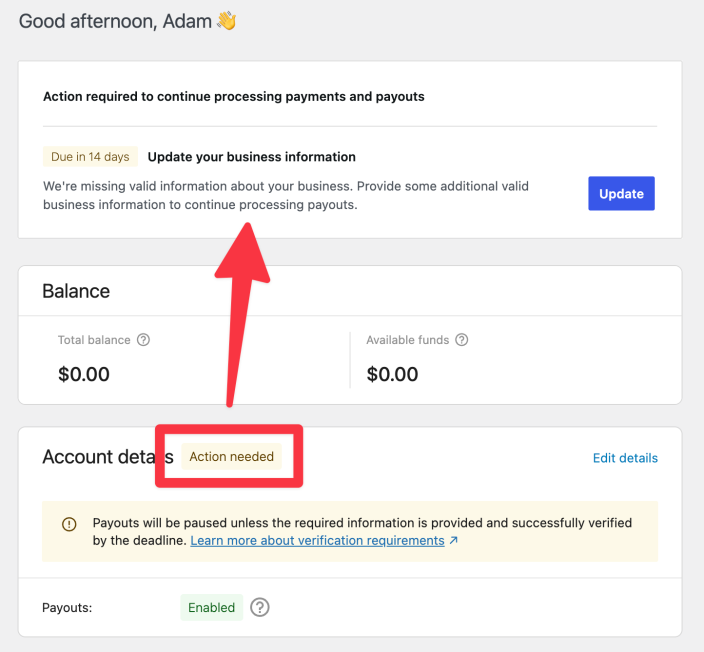The image size is (704, 652).
Task: Click the waving hand emoji in greeting
Action: coord(227,21)
